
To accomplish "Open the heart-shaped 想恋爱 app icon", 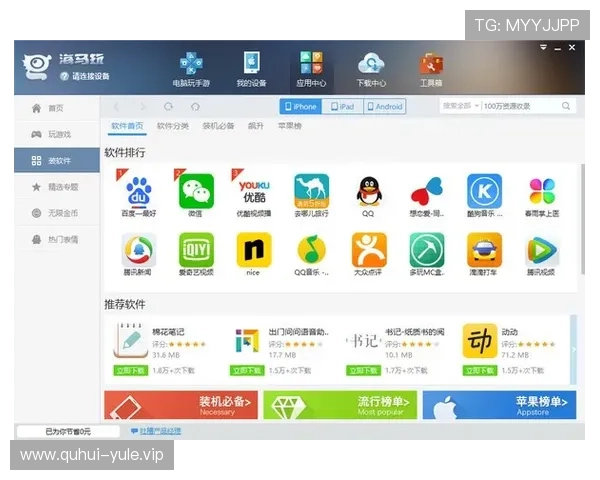I will [427, 191].
